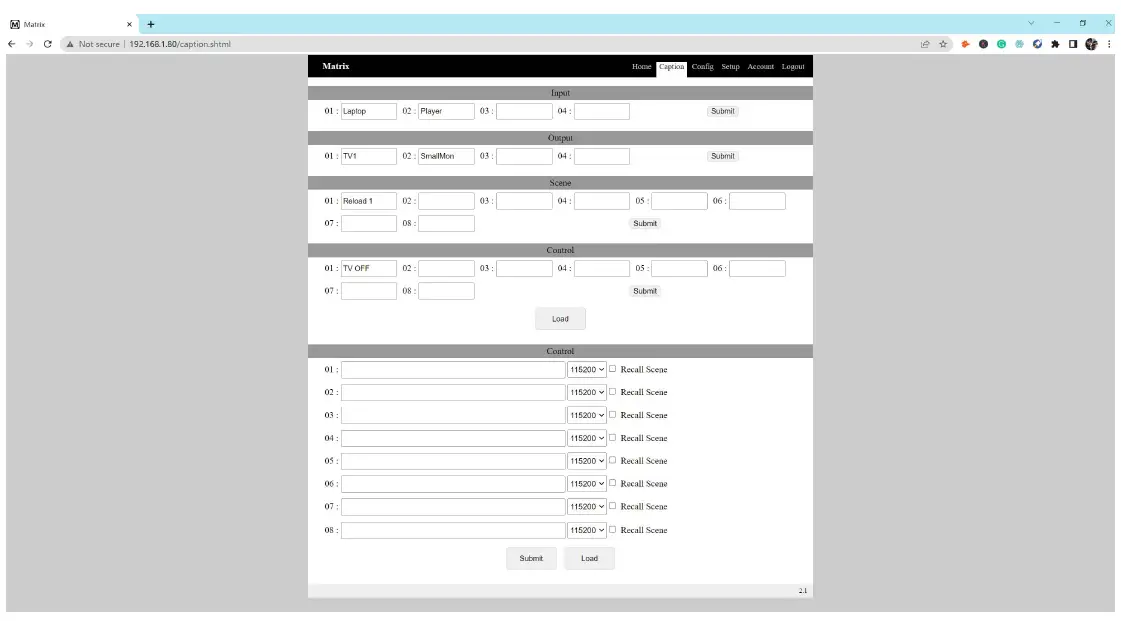The image size is (1121, 621).
Task: Enable Recall Scene for control 01
Action: point(613,369)
